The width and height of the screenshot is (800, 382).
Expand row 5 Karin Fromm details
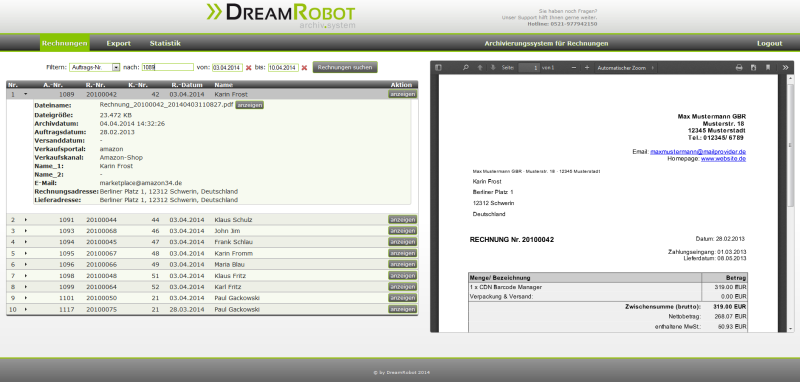point(25,253)
